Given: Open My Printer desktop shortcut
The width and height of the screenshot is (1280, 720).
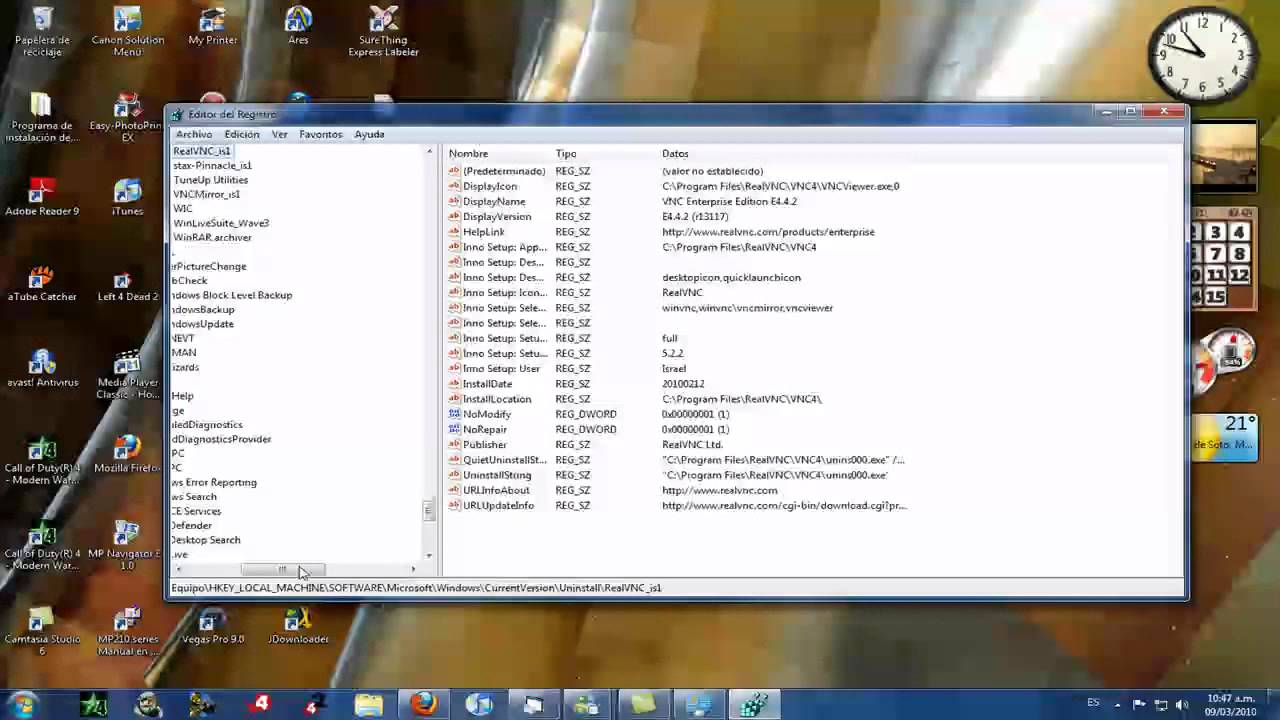Looking at the screenshot, I should pyautogui.click(x=212, y=26).
